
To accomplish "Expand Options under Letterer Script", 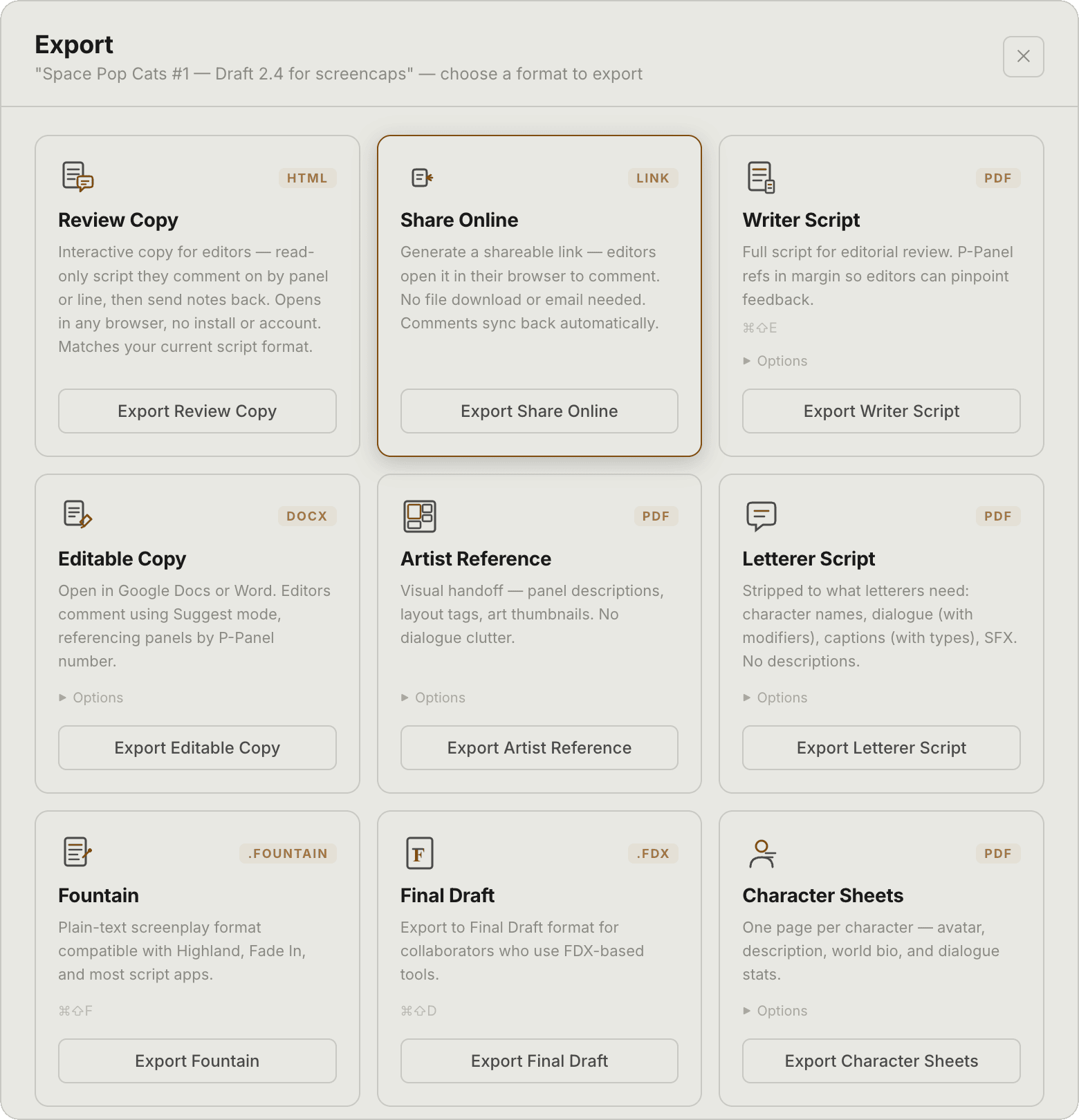I will tap(775, 698).
